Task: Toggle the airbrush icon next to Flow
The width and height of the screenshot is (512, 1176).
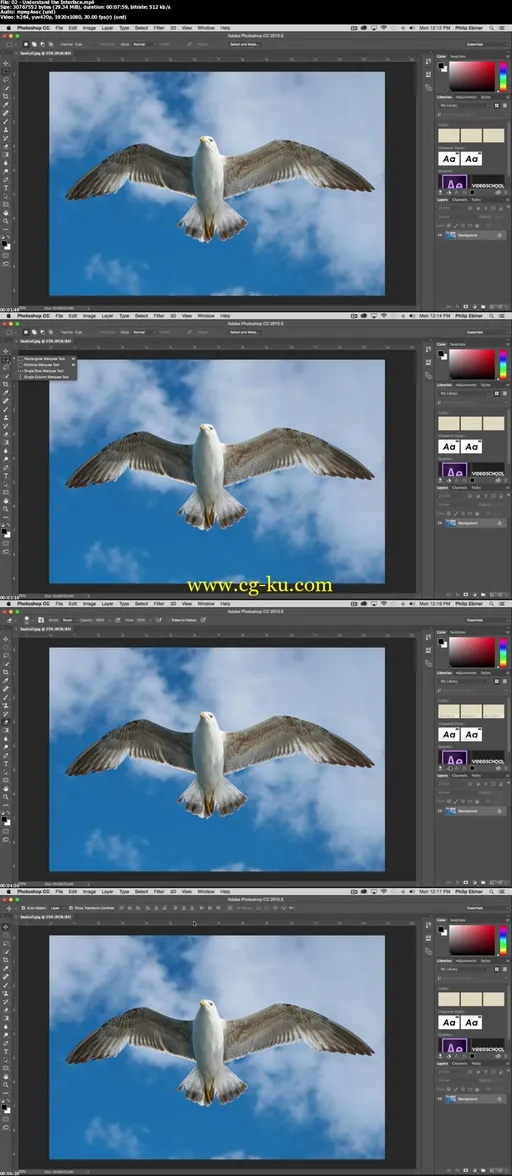Action: pos(158,620)
